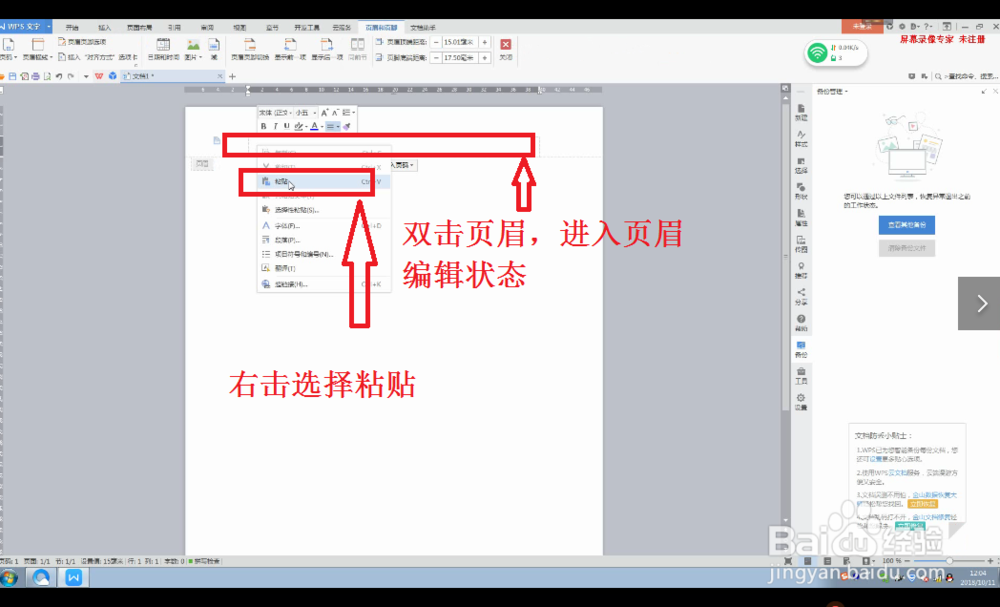Open the Help (帮助) sidebar icon
The height and width of the screenshot is (607, 1000).
801,323
